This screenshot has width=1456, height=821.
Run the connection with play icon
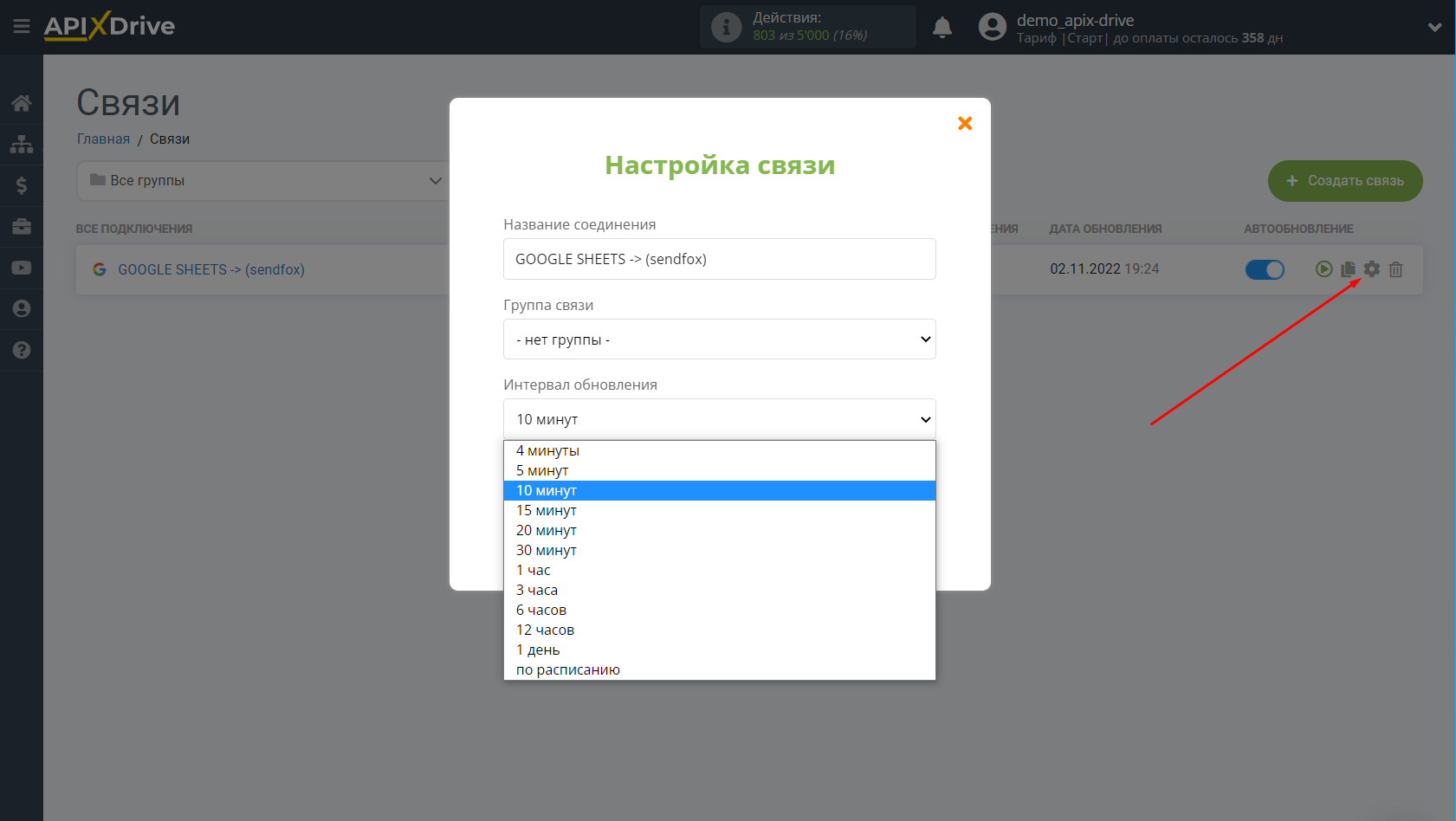(1323, 269)
